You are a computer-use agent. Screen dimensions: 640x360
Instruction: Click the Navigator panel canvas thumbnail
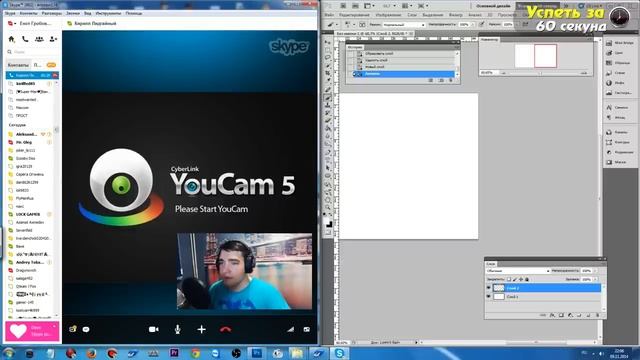(536, 56)
